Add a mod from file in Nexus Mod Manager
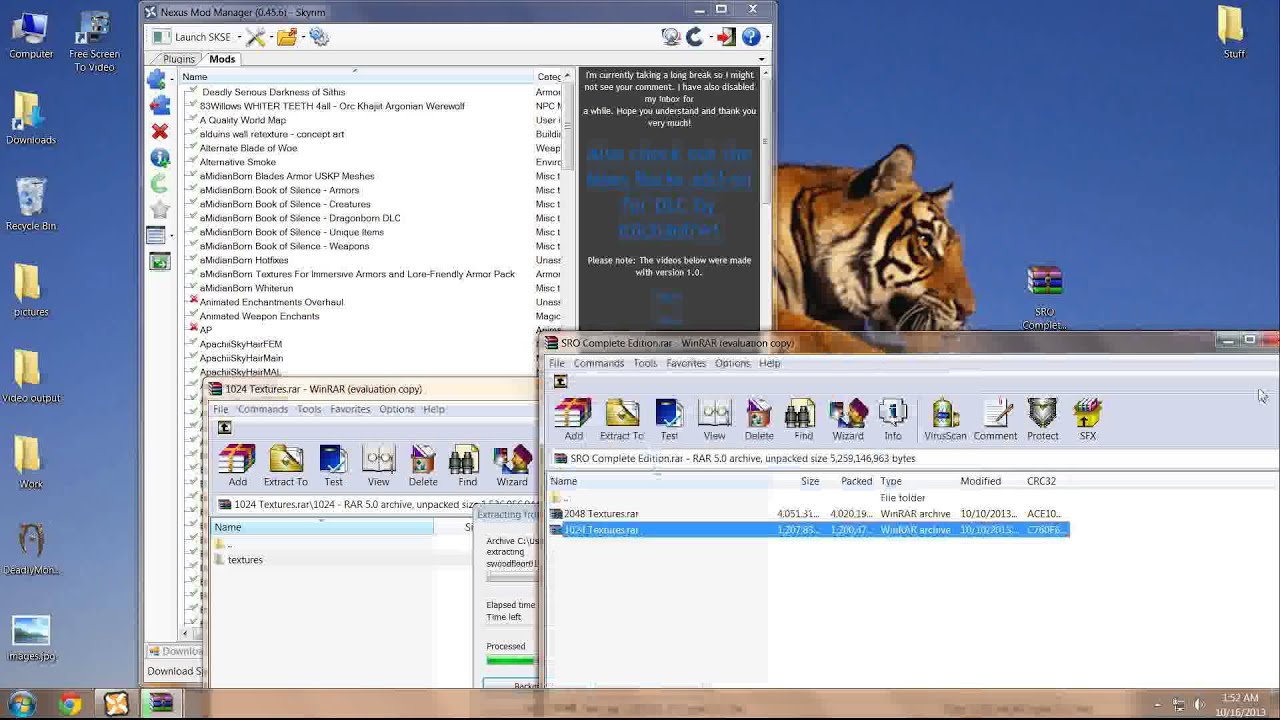The height and width of the screenshot is (720, 1280). coord(156,79)
